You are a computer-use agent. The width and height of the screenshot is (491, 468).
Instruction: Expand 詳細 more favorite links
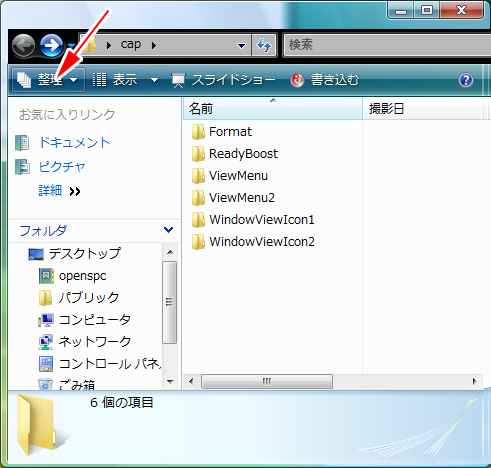(x=59, y=191)
